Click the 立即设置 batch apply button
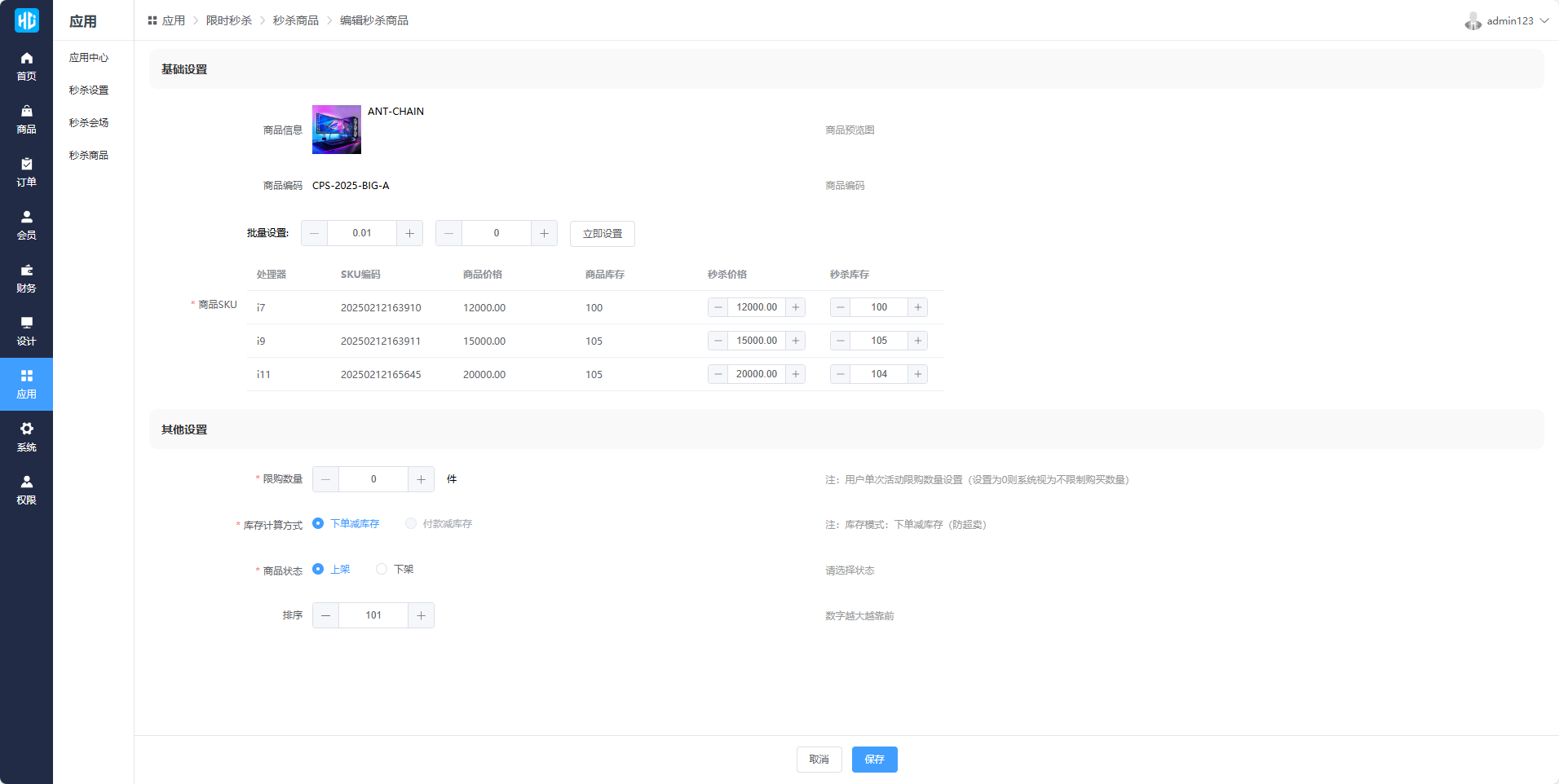This screenshot has height=784, width=1559. [602, 234]
